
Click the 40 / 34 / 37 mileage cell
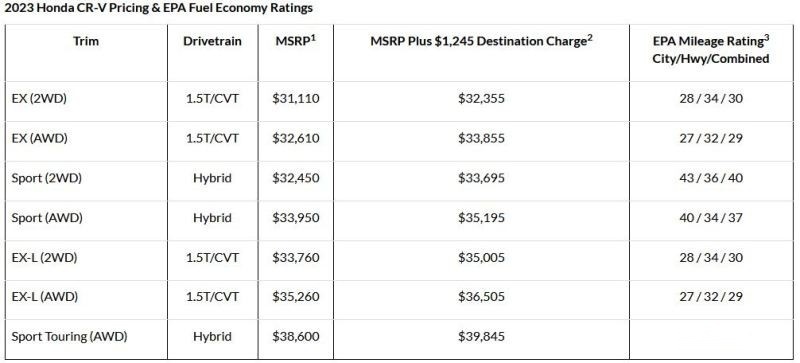[711, 218]
